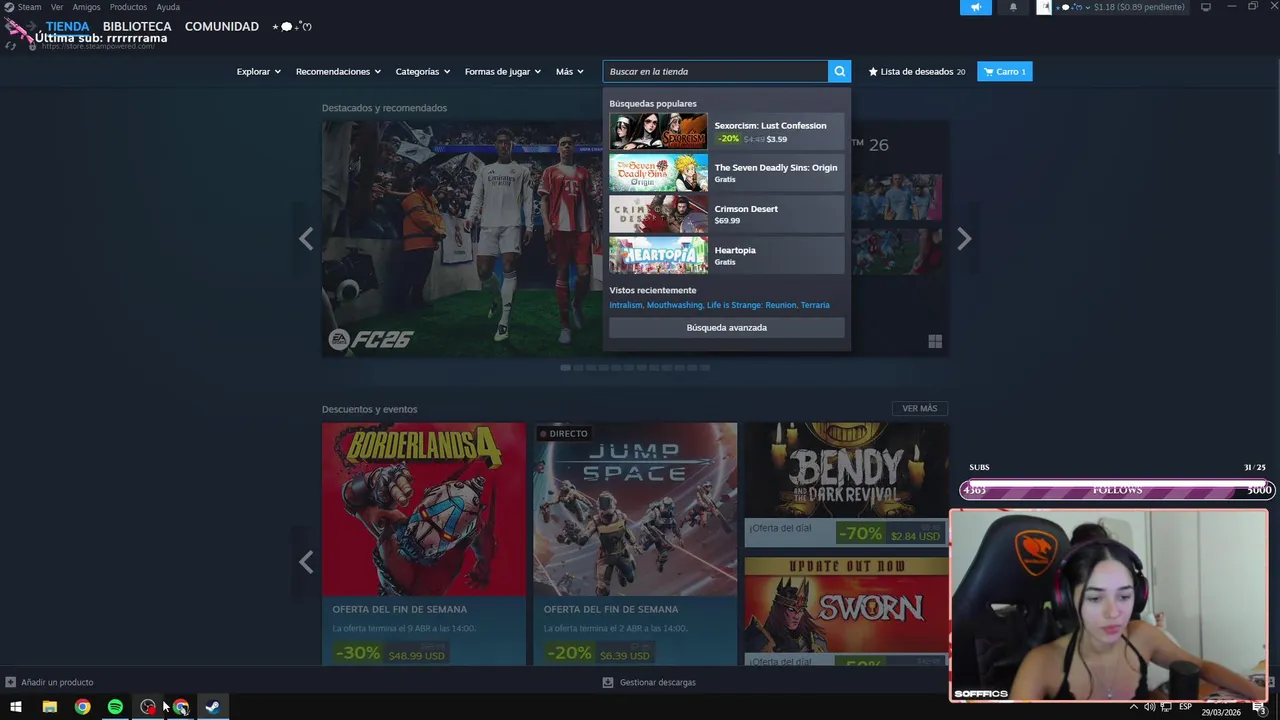This screenshot has height=720, width=1280.
Task: Click the wallet balance $1.18
Action: click(1139, 7)
